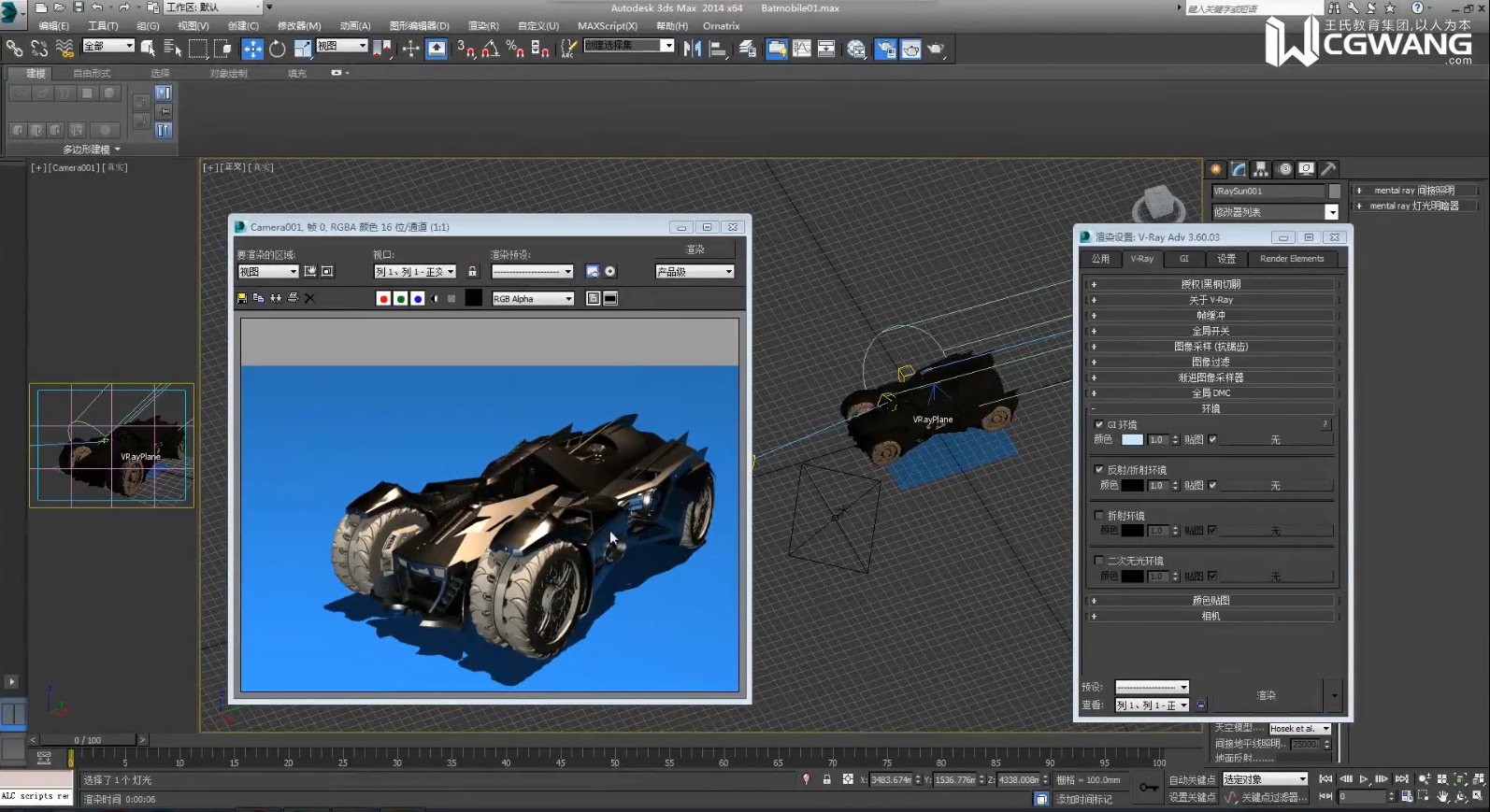The width and height of the screenshot is (1490, 812).
Task: Toggle green channel in frame window
Action: pyautogui.click(x=400, y=298)
